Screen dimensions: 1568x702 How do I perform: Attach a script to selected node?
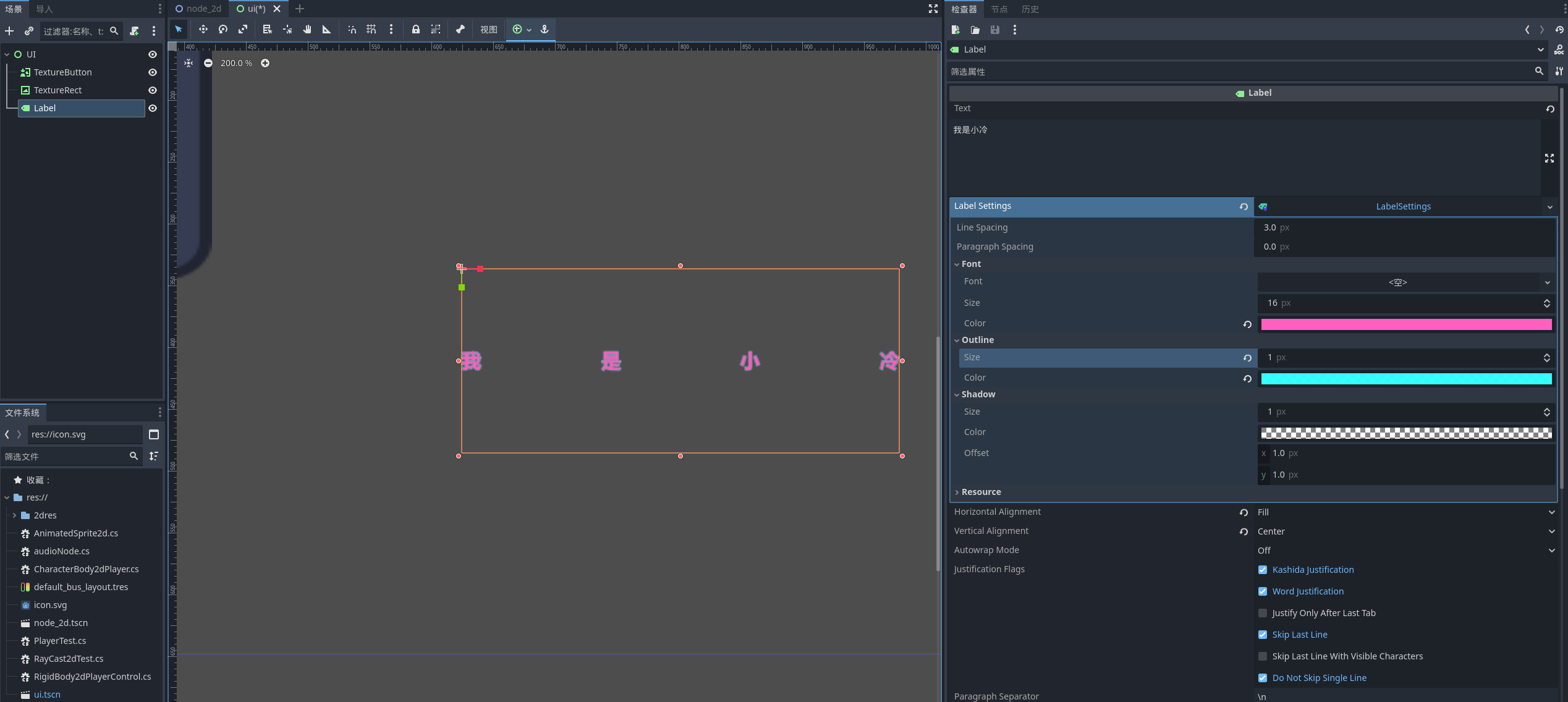134,31
